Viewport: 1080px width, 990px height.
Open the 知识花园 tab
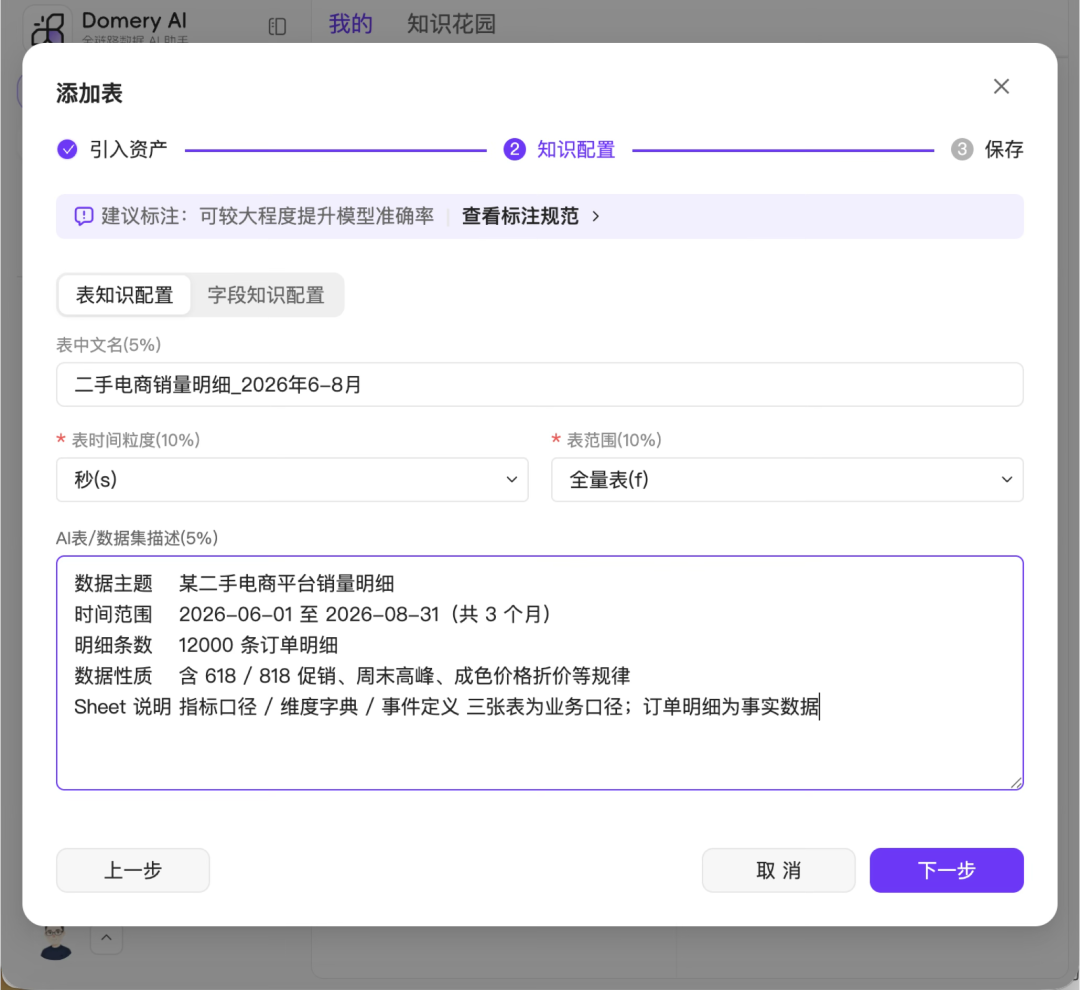pyautogui.click(x=451, y=23)
